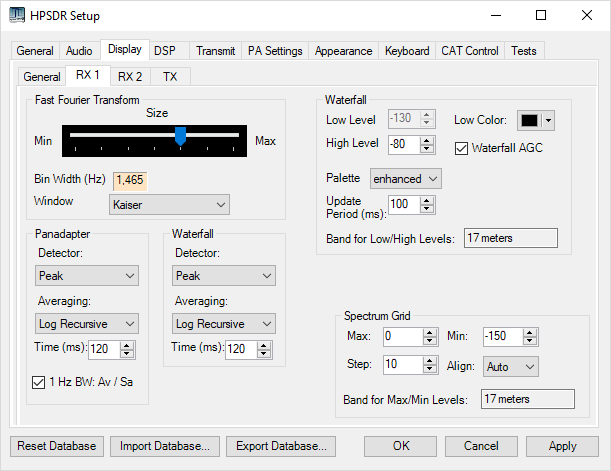Maximize the HPSDR Setup window
Viewport: 611px width, 471px height.
(x=541, y=16)
